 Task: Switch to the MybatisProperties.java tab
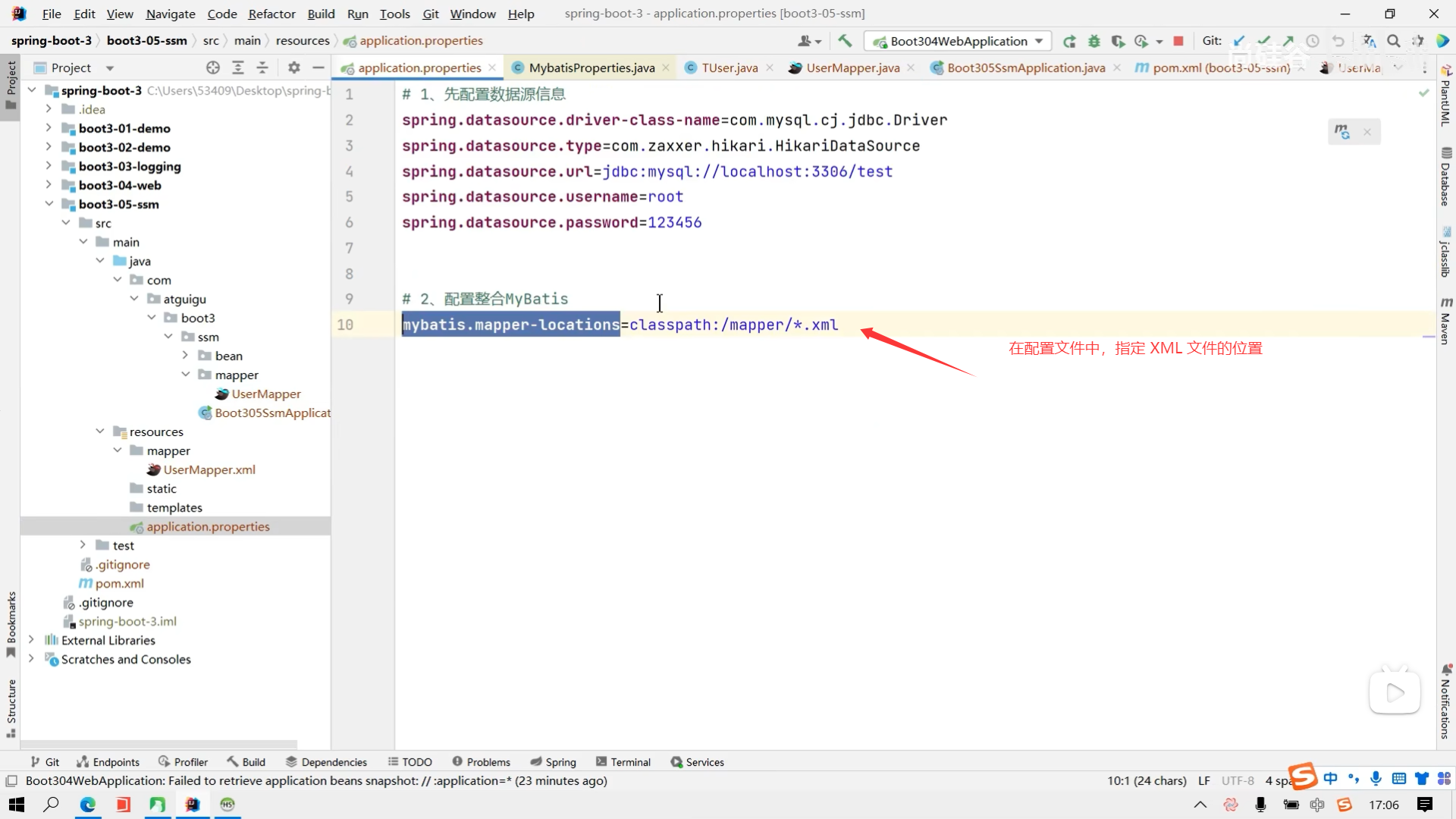591,67
